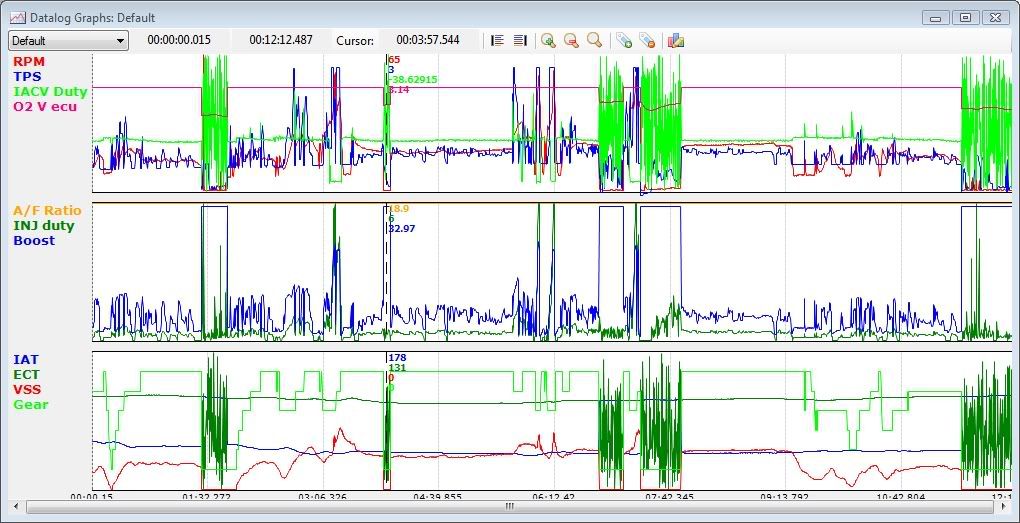This screenshot has height=523, width=1020.
Task: Click the Gear legend label
Action: point(31,404)
